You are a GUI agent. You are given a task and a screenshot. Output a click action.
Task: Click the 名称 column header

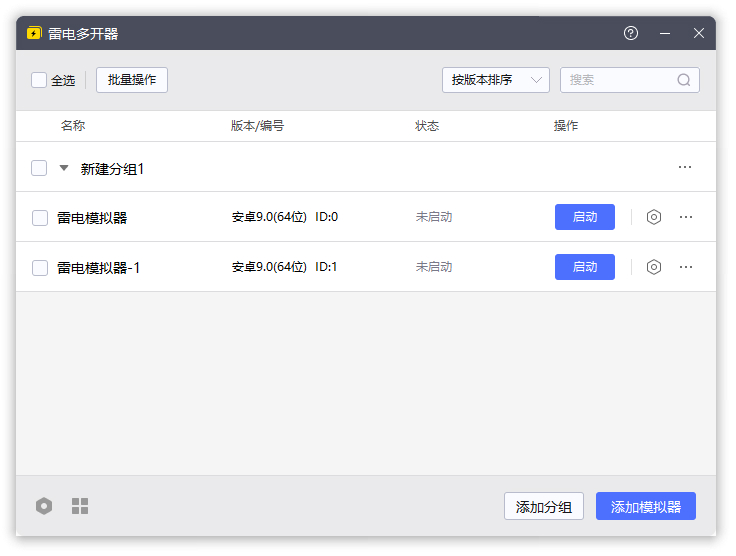click(x=73, y=126)
